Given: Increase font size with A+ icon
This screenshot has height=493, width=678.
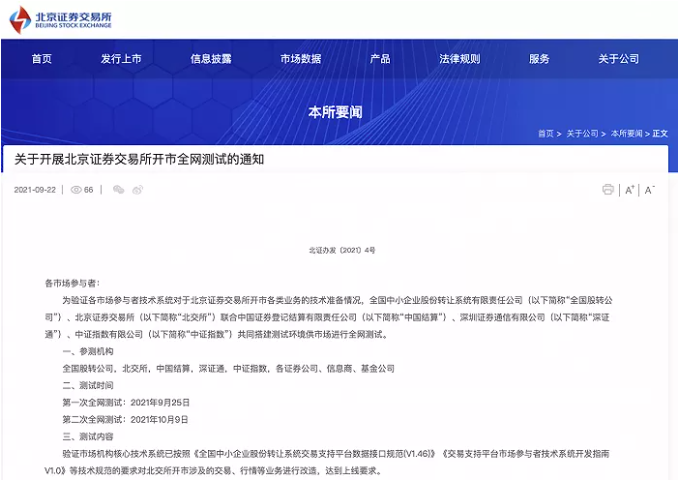Looking at the screenshot, I should tap(630, 190).
